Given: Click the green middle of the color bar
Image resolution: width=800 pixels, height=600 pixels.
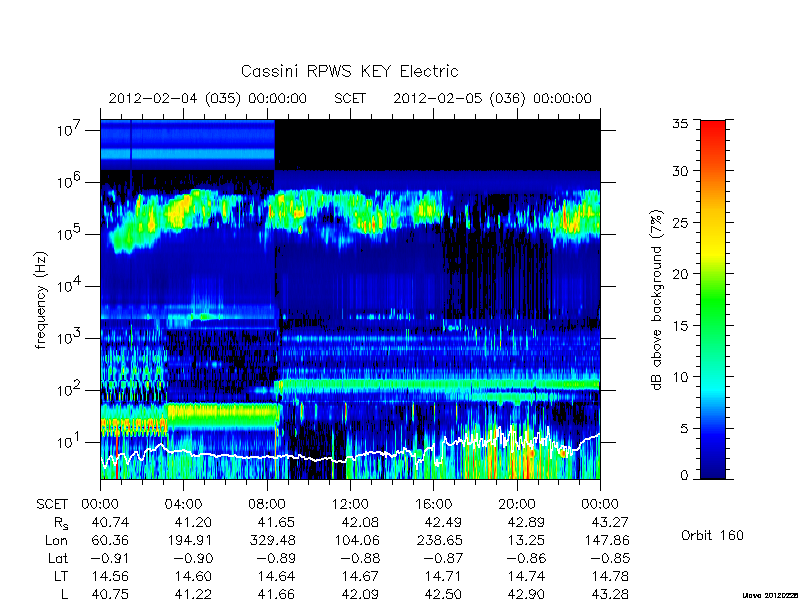Looking at the screenshot, I should click(x=713, y=299).
